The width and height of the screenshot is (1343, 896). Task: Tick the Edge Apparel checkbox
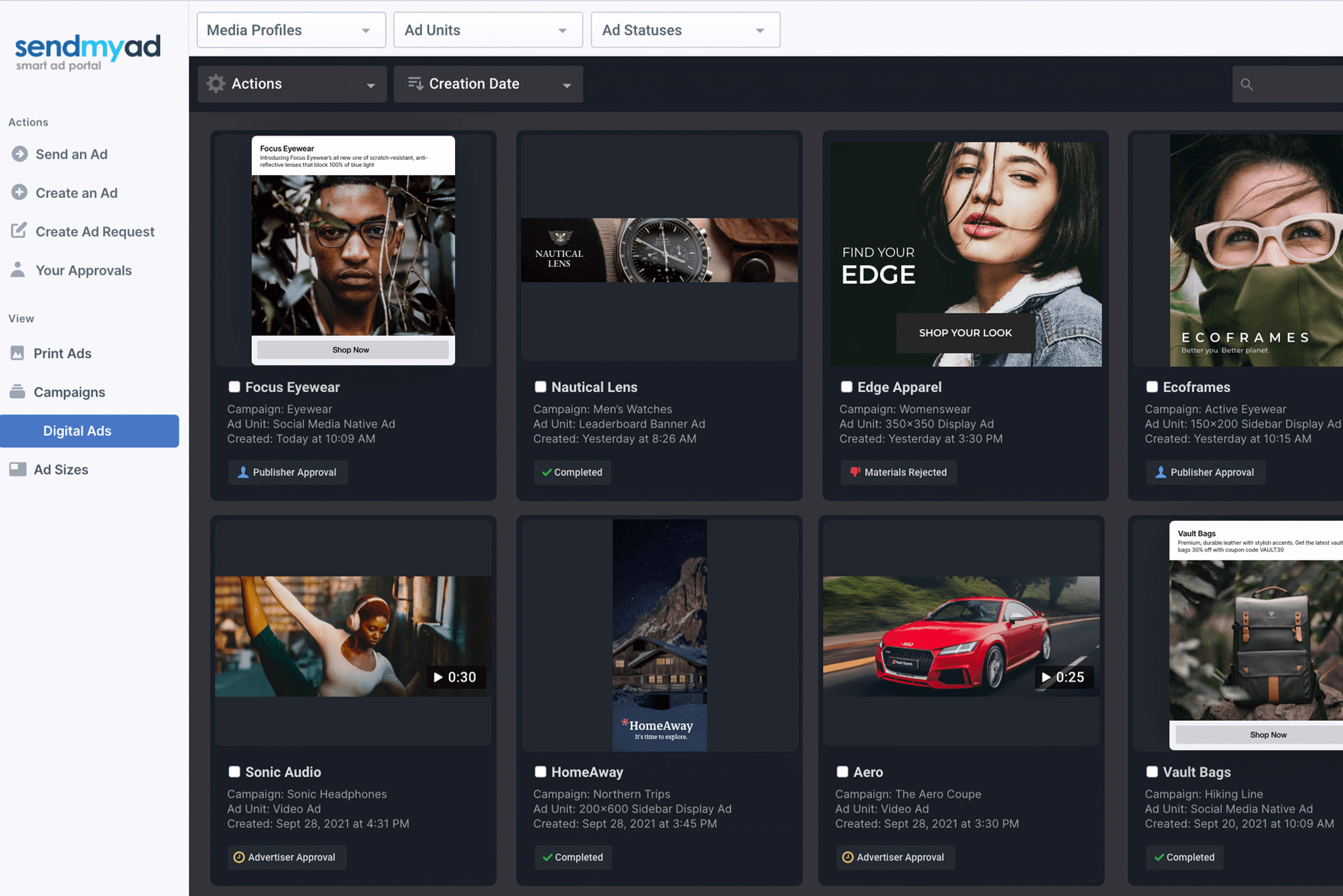pos(847,387)
